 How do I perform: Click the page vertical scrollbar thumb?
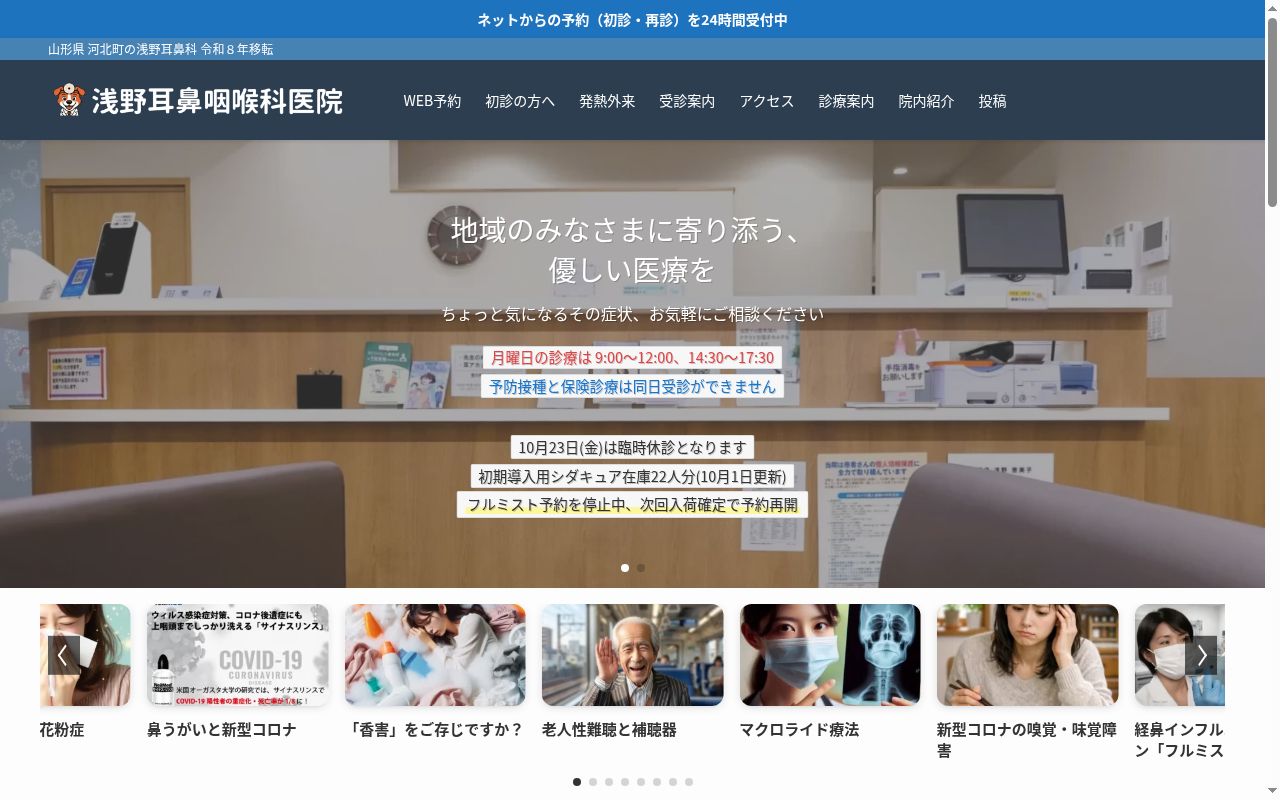click(1272, 113)
